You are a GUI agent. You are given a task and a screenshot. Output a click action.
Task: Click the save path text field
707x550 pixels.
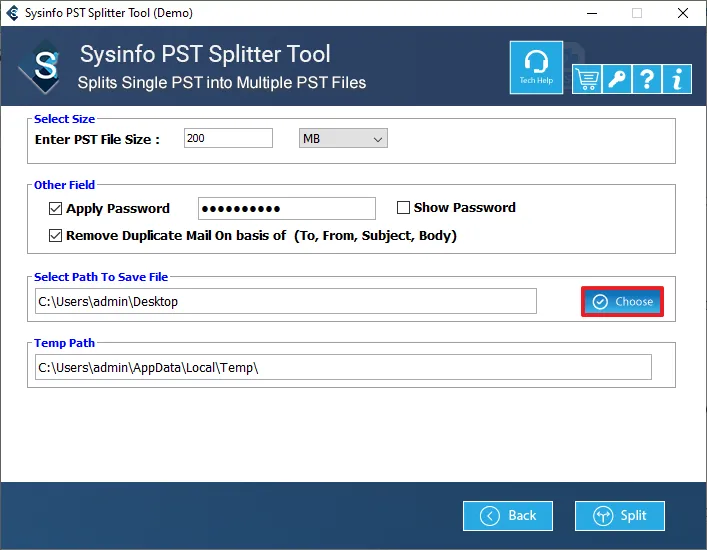click(286, 301)
